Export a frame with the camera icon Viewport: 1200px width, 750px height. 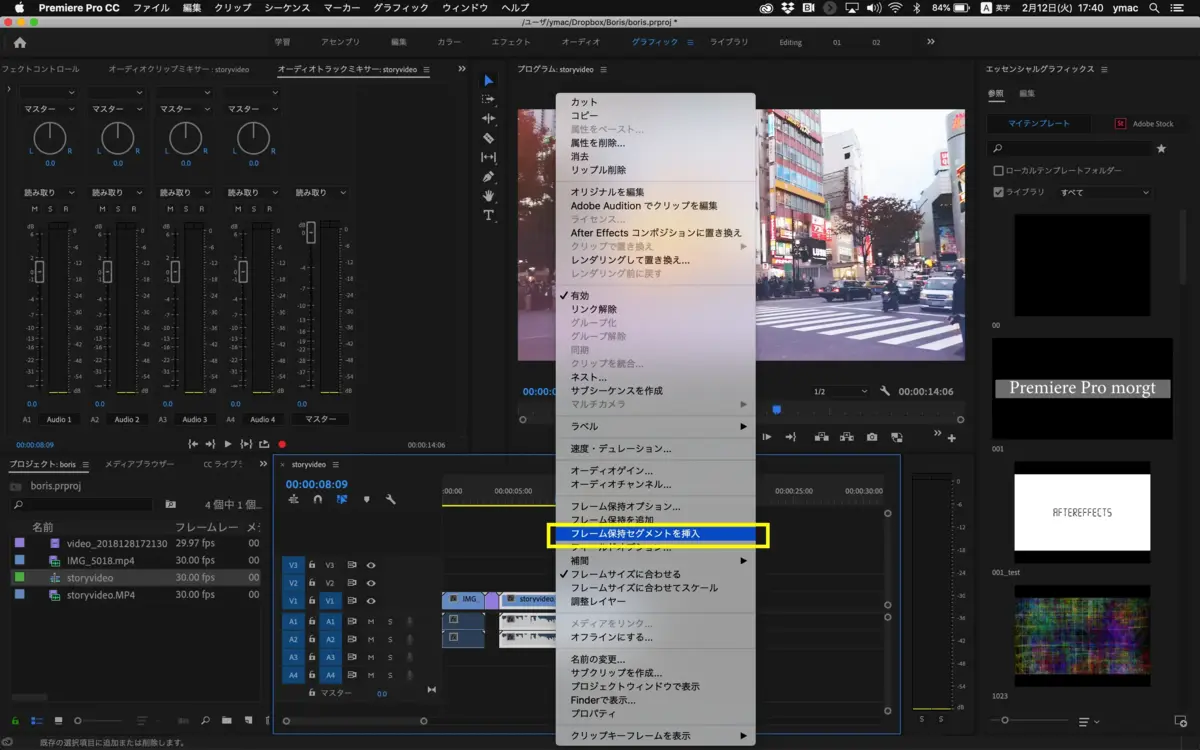pyautogui.click(x=872, y=437)
